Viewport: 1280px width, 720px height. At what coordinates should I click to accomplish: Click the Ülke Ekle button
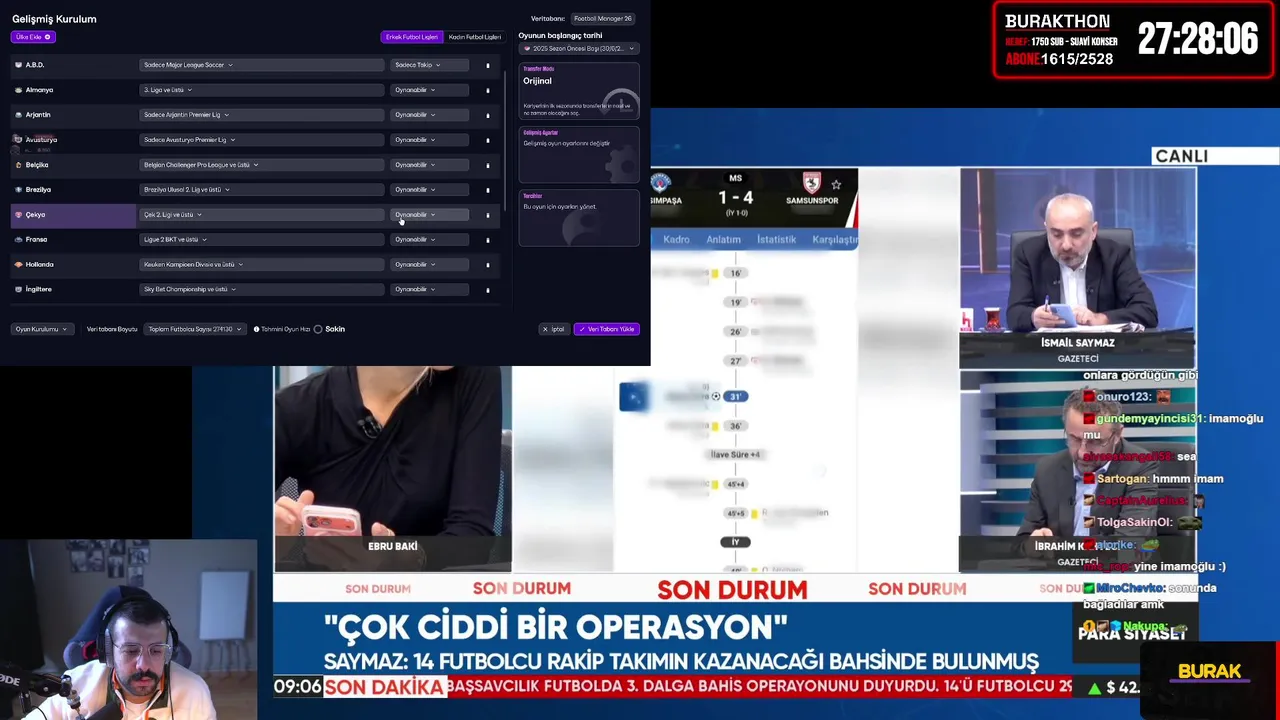click(32, 37)
